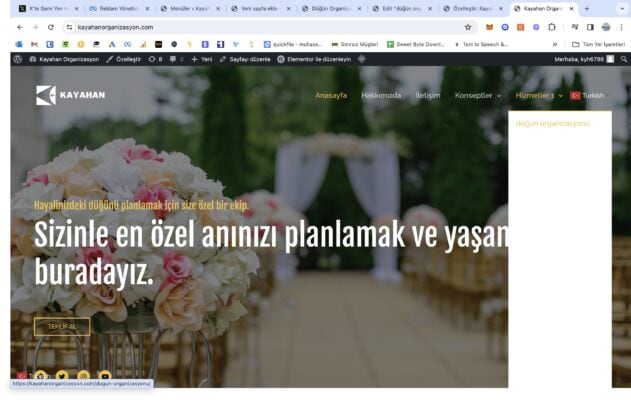Open the tab search dropdown arrow
Viewport: 631px width, 400px height.
(x=622, y=8)
